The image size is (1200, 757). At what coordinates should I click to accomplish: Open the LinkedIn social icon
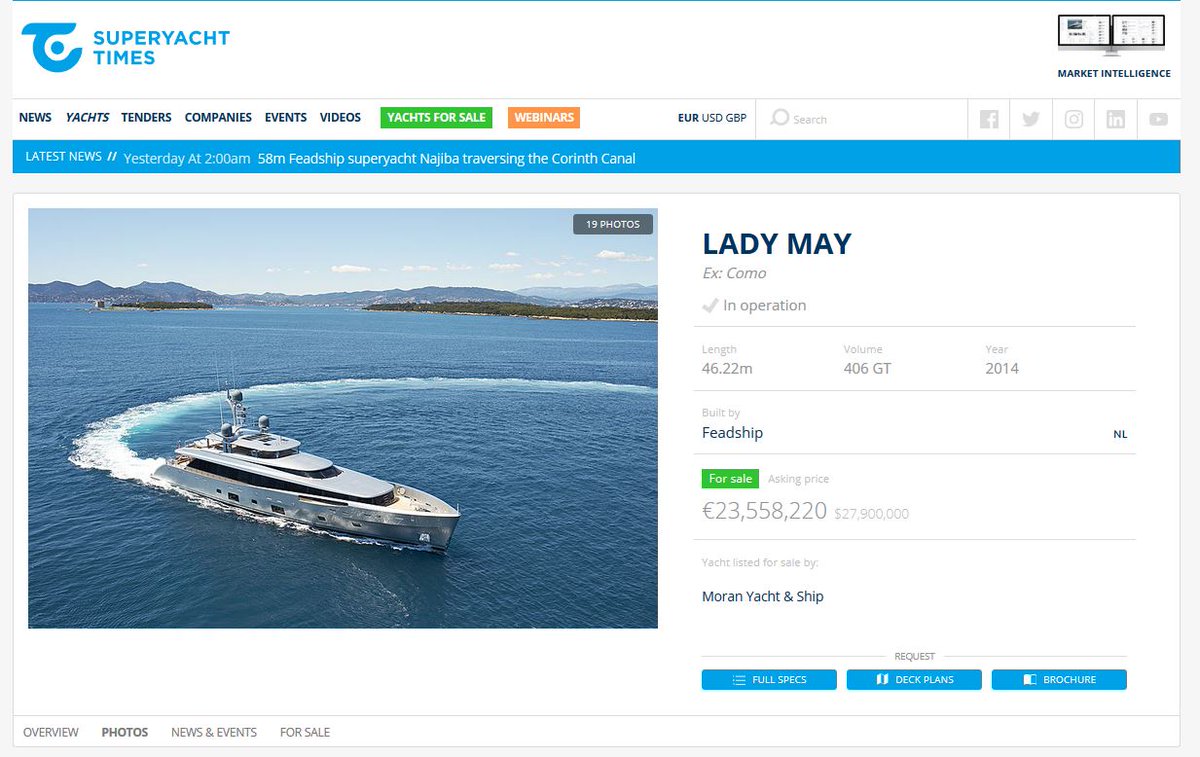tap(1116, 119)
